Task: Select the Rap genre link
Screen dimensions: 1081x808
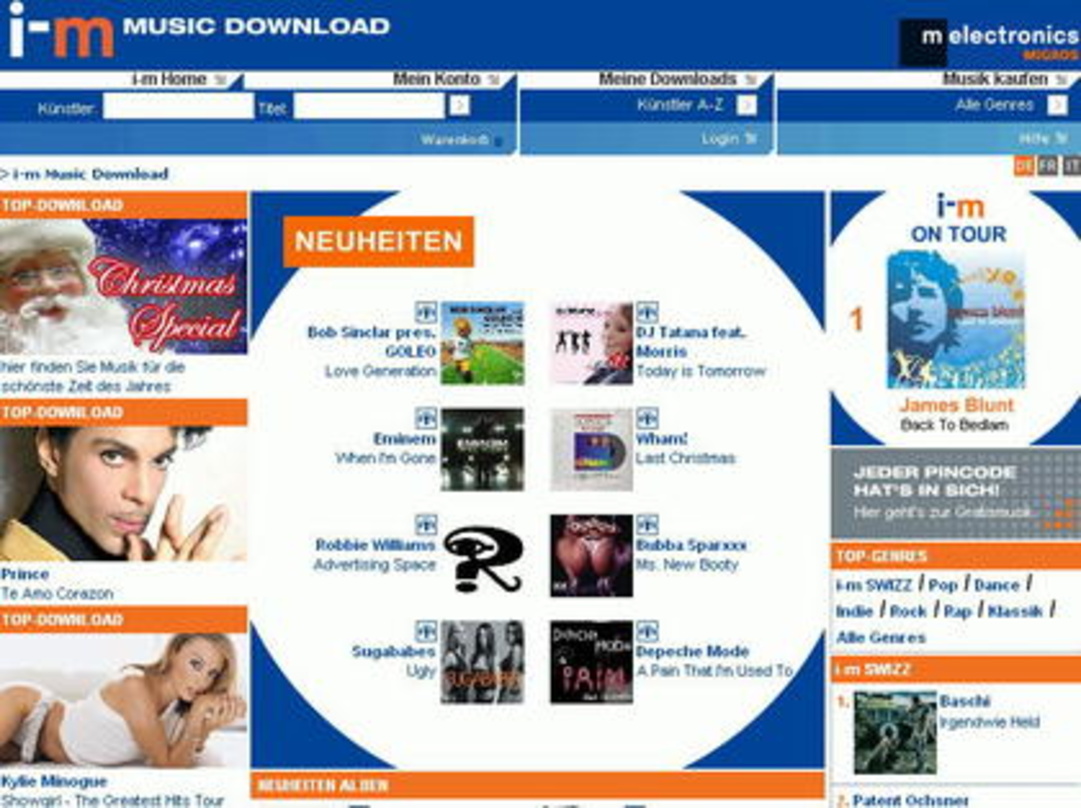Action: [958, 612]
